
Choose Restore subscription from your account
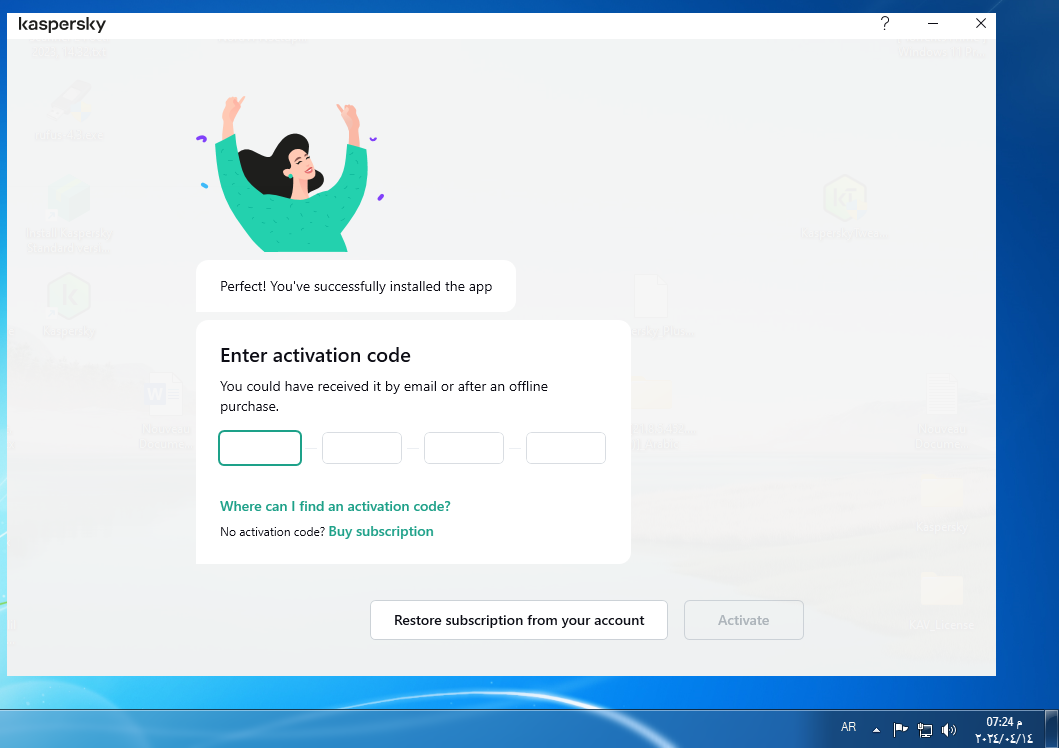tap(519, 620)
